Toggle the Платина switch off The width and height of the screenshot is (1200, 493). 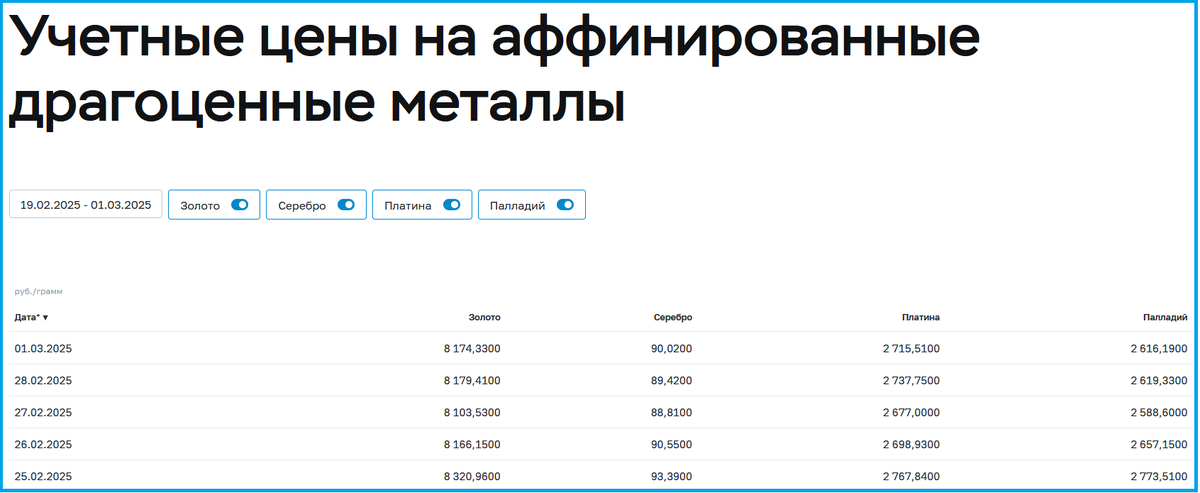click(x=451, y=205)
